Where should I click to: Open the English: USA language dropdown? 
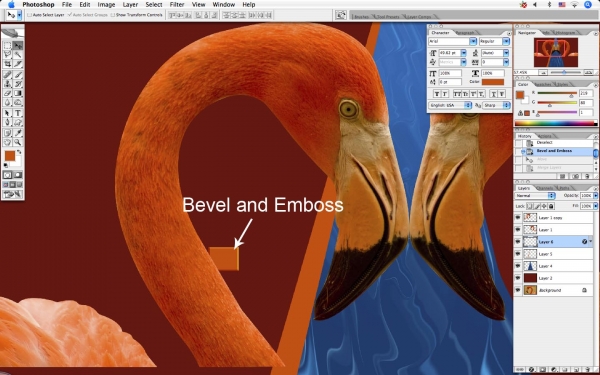click(x=450, y=105)
